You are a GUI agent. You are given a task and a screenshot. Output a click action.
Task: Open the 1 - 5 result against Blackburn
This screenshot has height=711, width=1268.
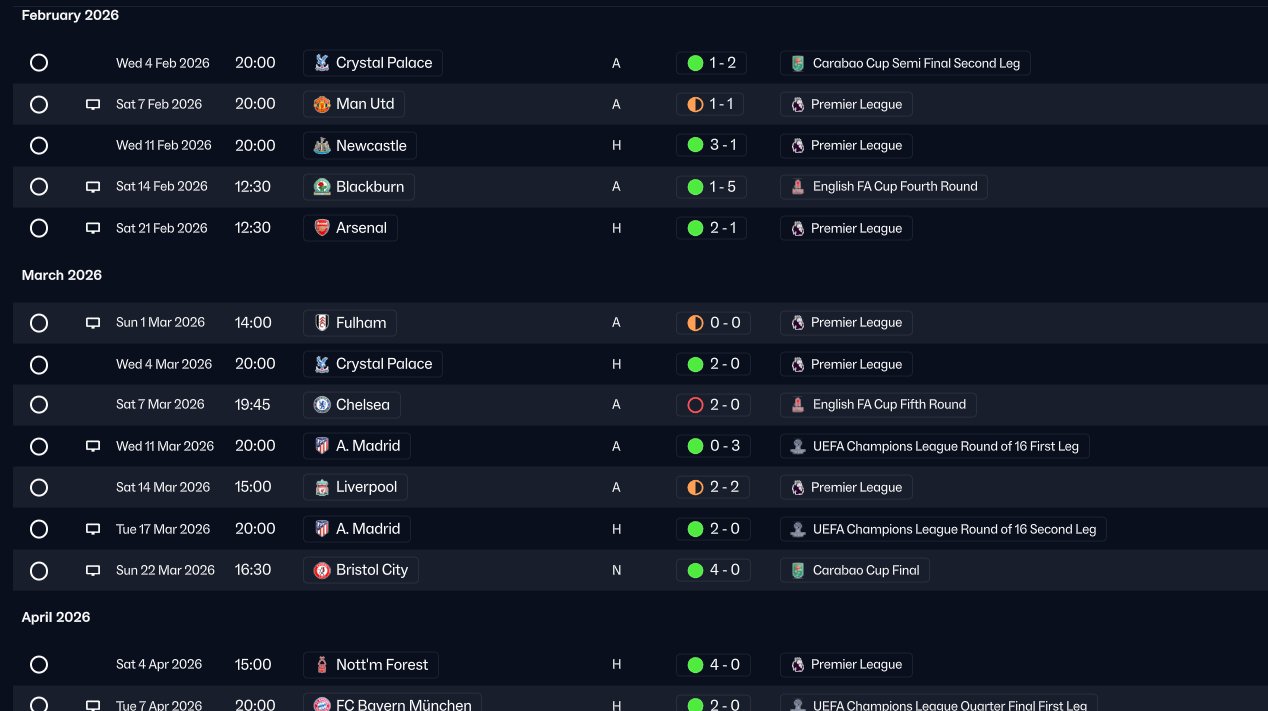(x=711, y=187)
